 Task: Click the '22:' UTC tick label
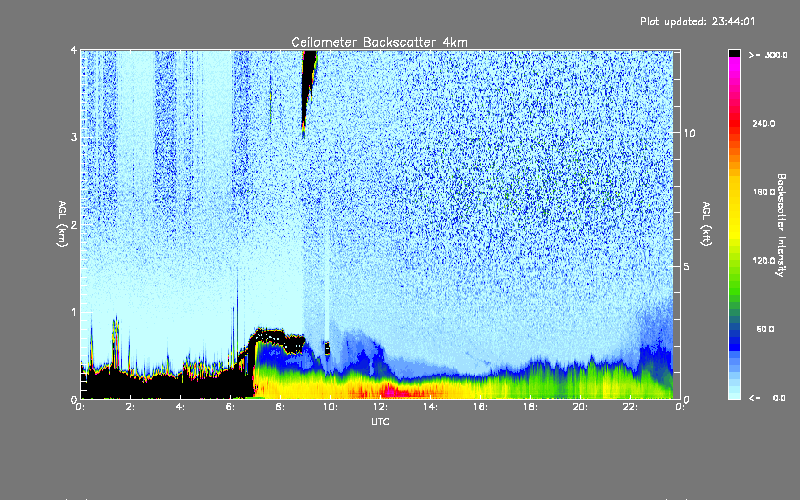pos(630,407)
